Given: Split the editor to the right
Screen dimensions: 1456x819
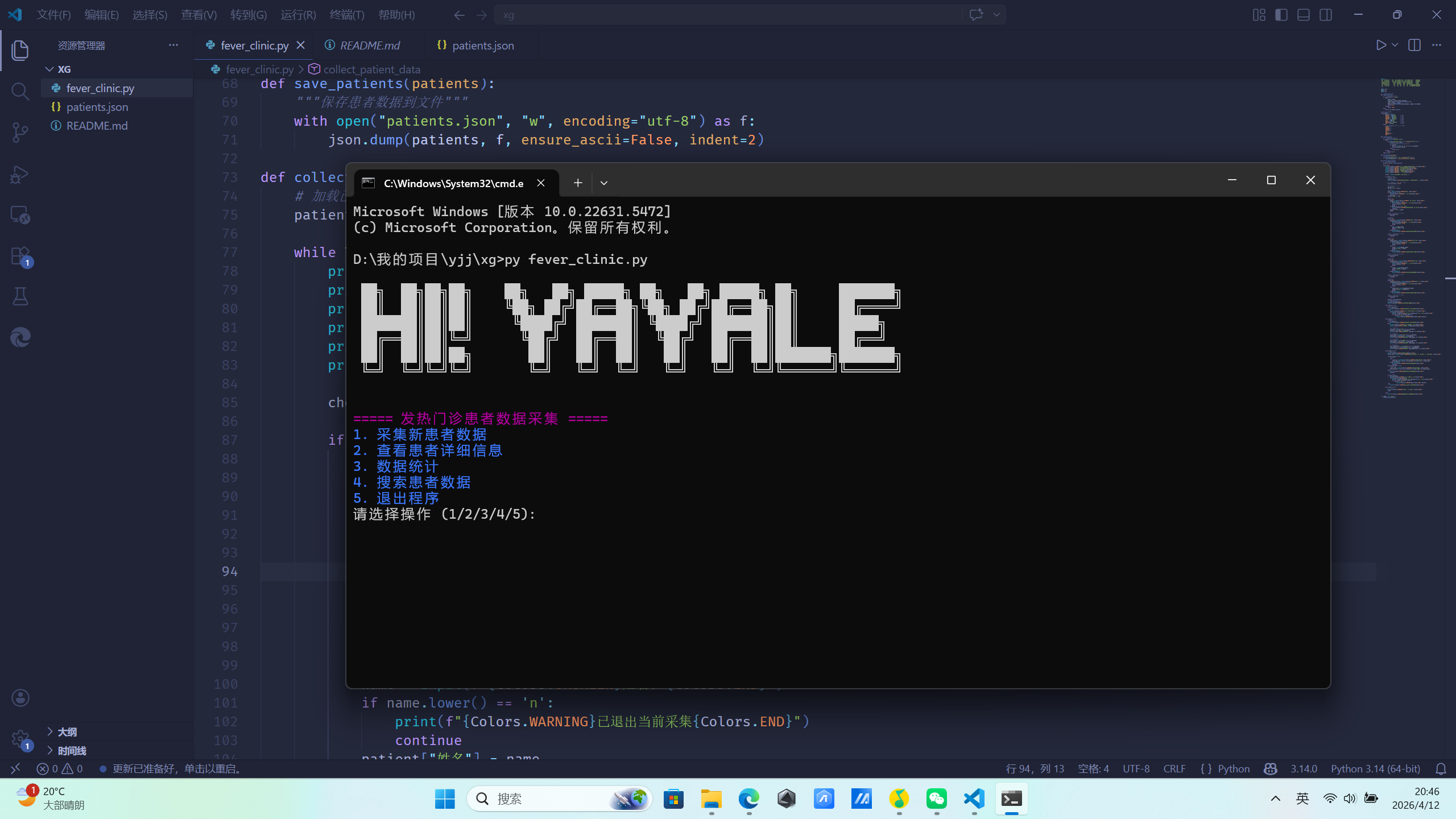Looking at the screenshot, I should tap(1414, 45).
